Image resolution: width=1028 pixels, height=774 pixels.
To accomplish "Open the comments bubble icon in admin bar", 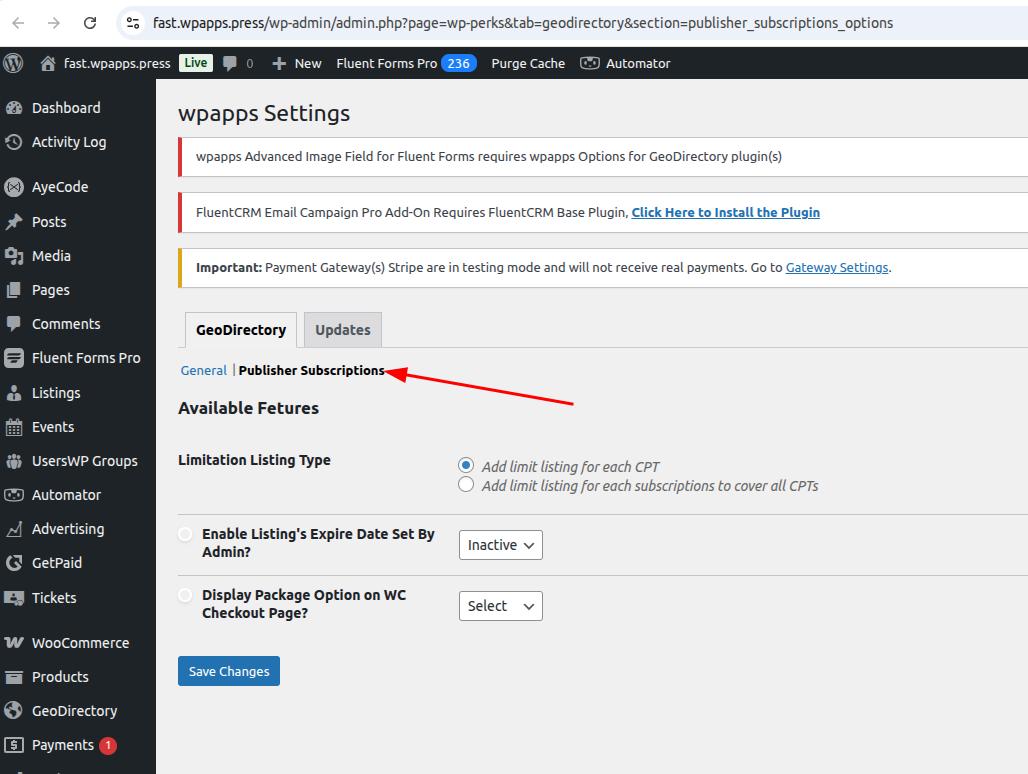I will pos(231,63).
